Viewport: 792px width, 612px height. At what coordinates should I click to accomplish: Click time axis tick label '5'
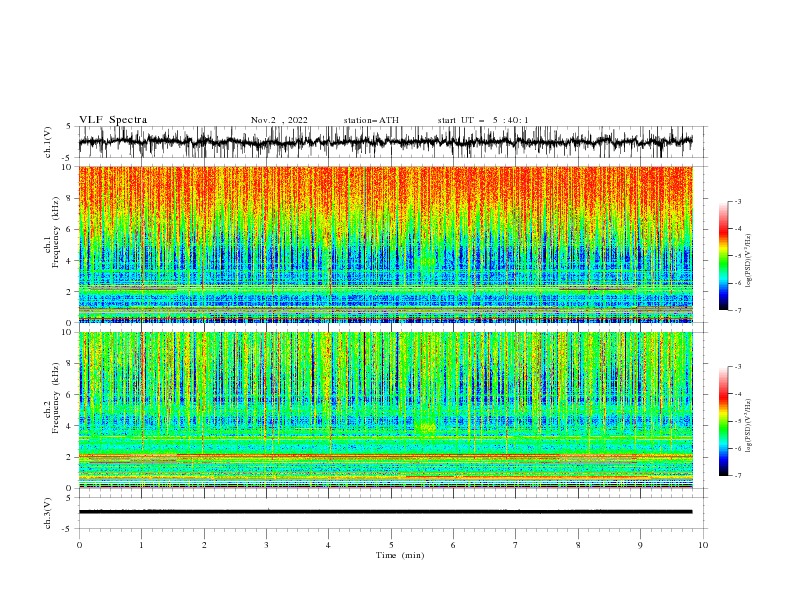click(391, 545)
